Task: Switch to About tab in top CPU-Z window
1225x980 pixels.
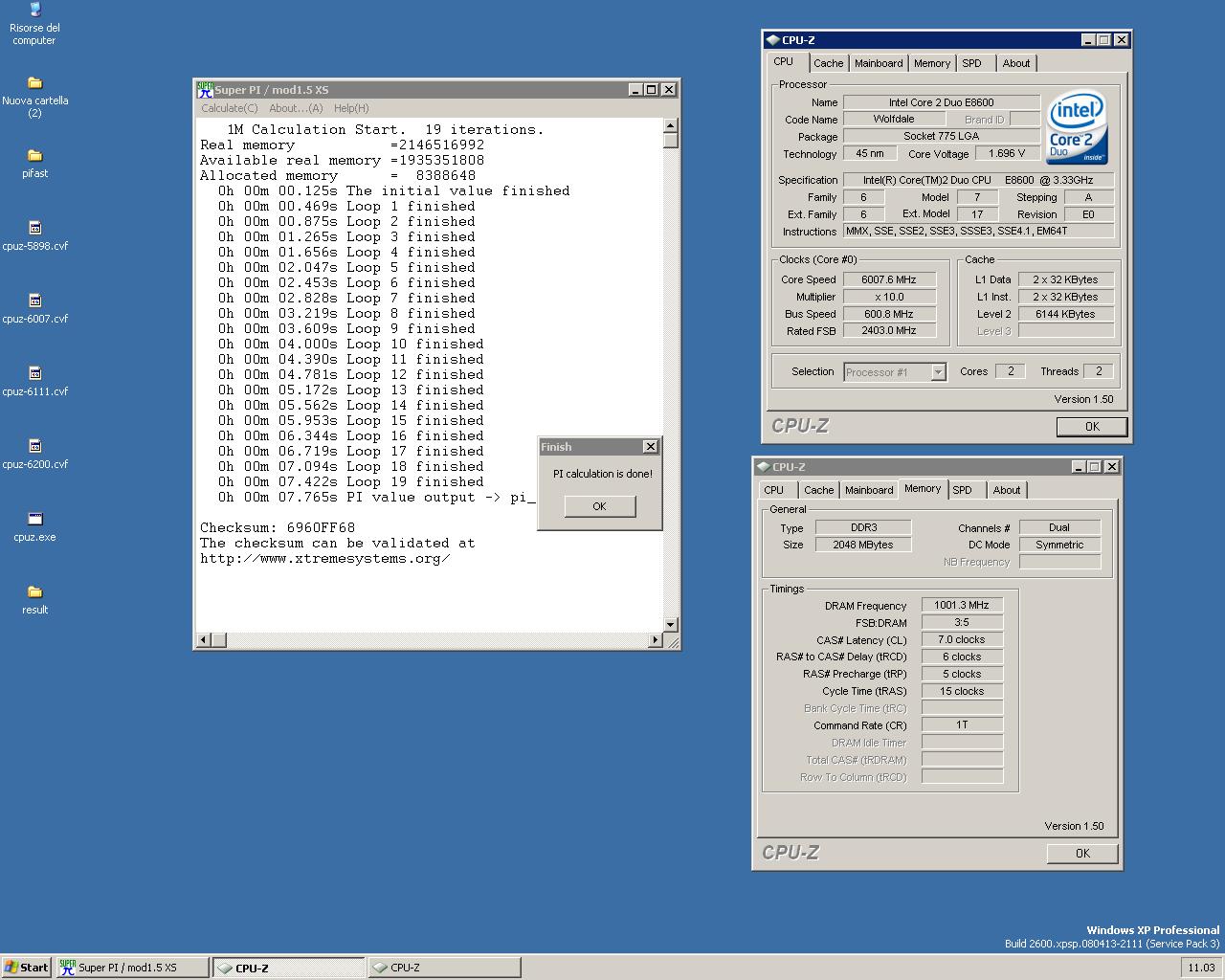Action: point(1016,63)
